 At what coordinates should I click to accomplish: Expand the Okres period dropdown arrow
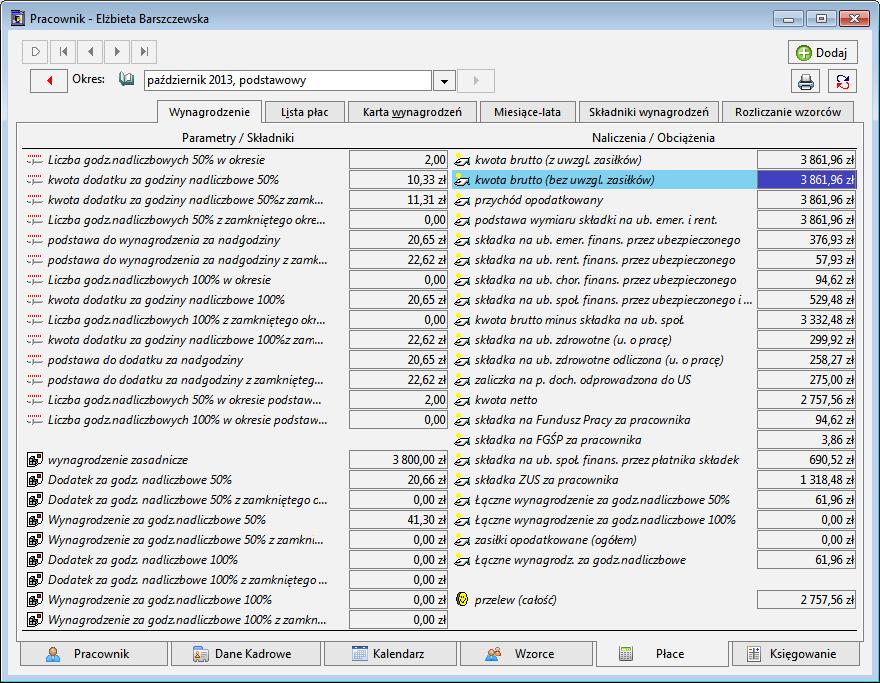(444, 81)
